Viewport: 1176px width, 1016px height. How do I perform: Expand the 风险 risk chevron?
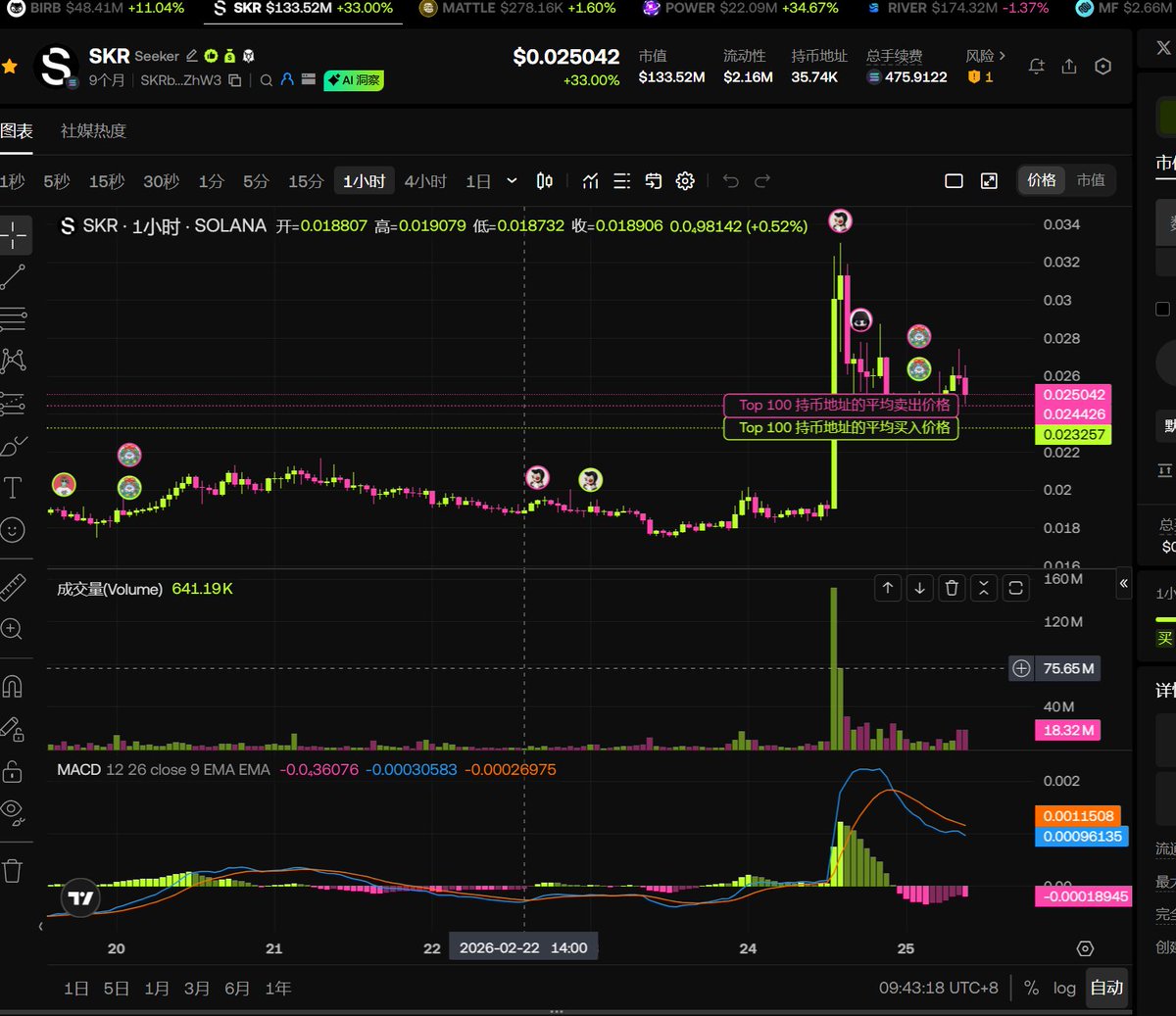point(1003,56)
